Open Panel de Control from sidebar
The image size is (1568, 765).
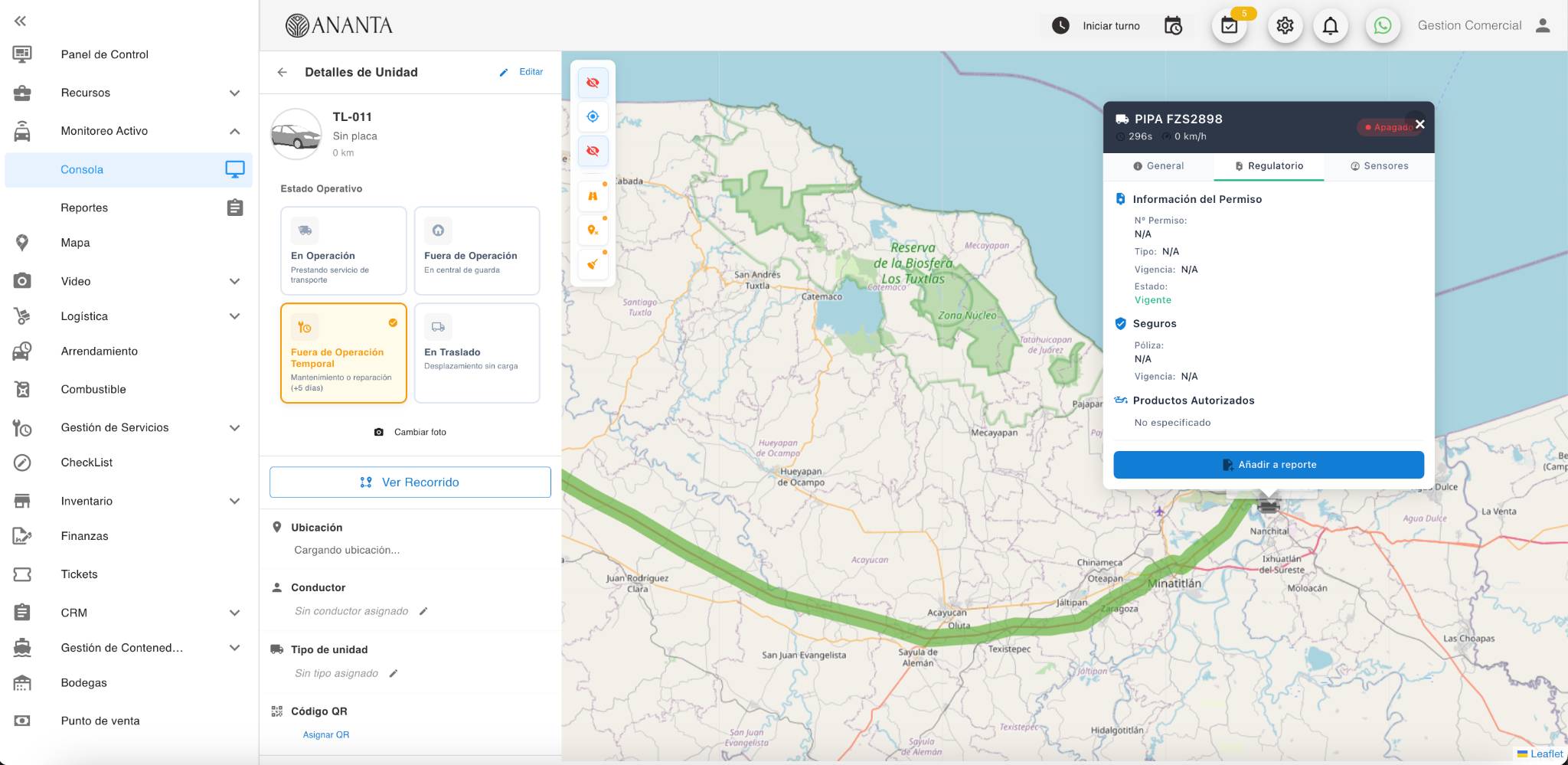coord(104,54)
